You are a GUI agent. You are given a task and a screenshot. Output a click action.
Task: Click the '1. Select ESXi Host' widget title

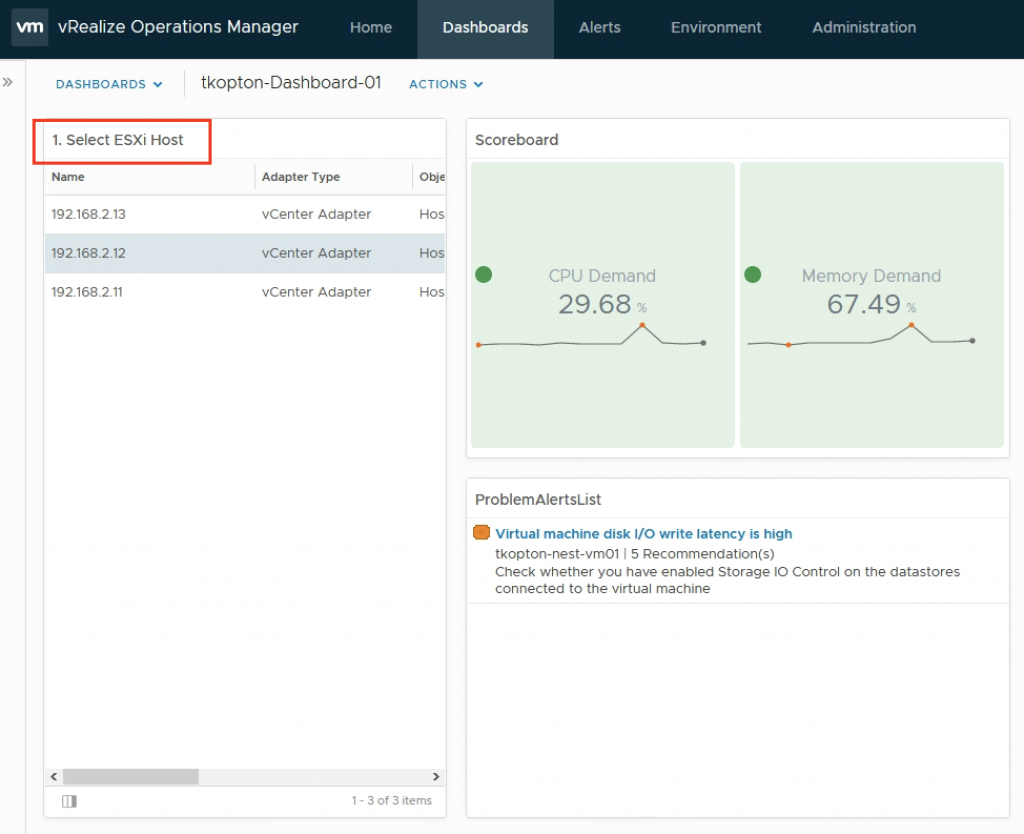tap(118, 140)
